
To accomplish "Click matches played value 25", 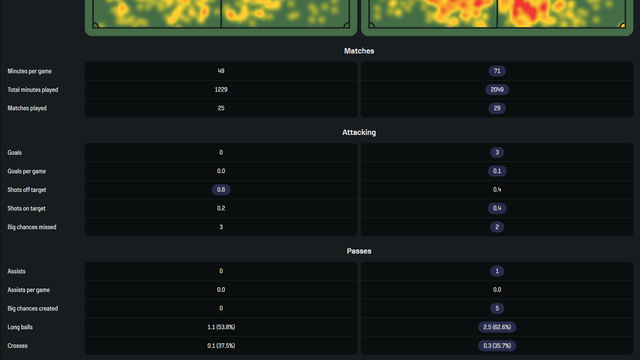I will pos(221,108).
